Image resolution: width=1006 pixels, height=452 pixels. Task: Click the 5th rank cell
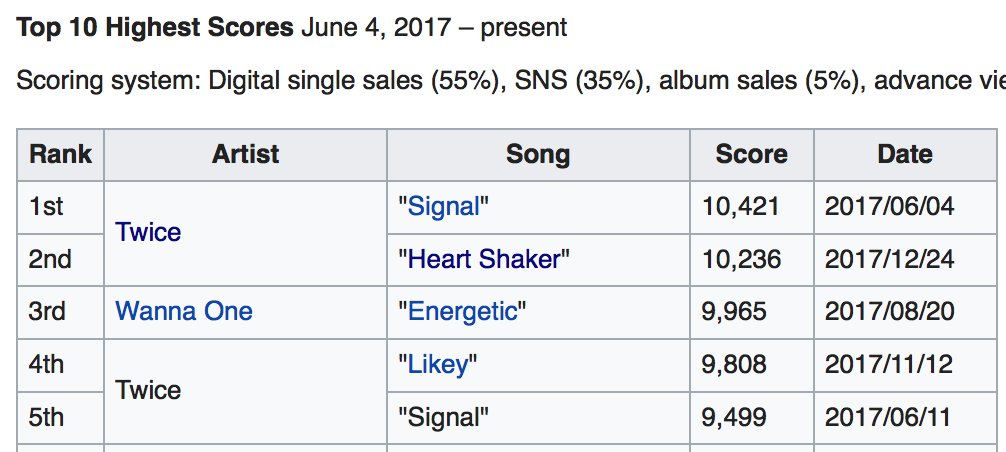point(47,417)
